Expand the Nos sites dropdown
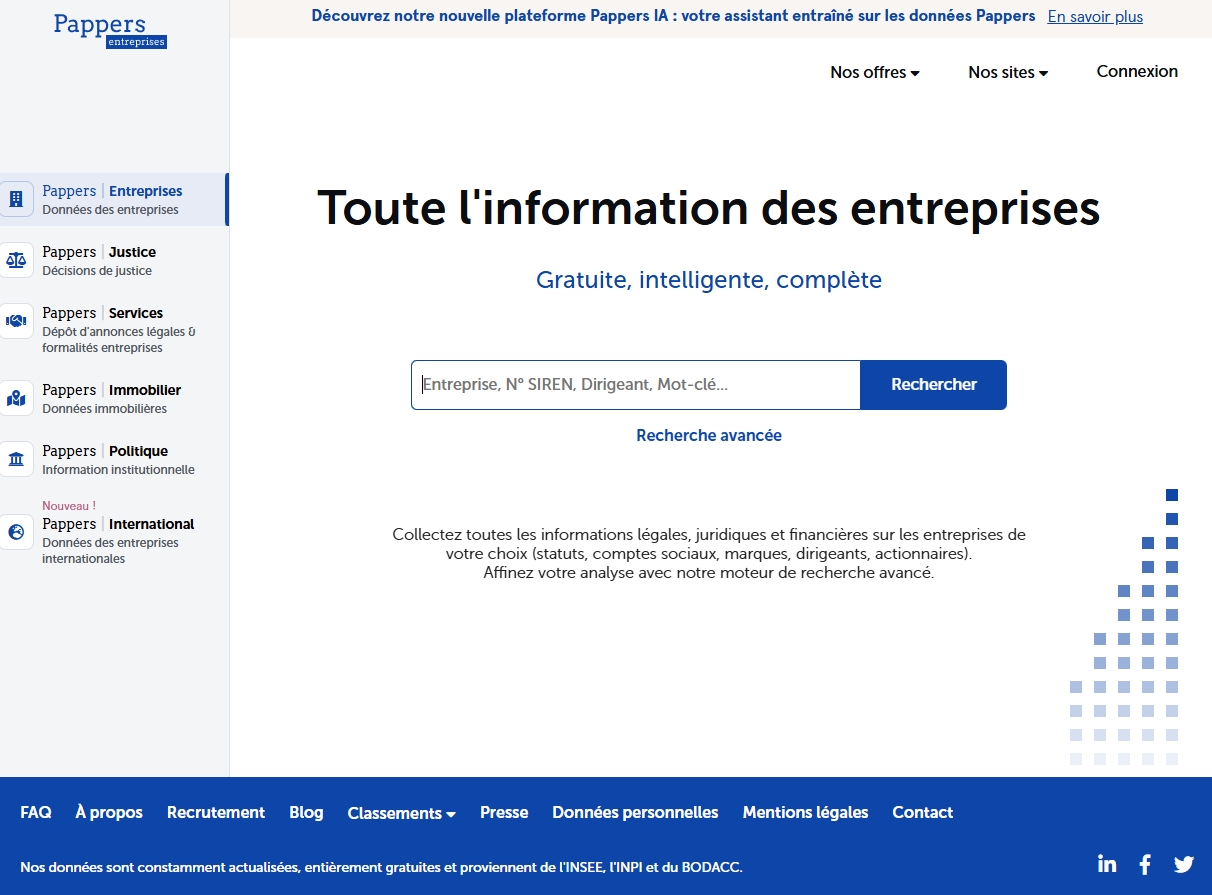1212x895 pixels. pos(1008,72)
